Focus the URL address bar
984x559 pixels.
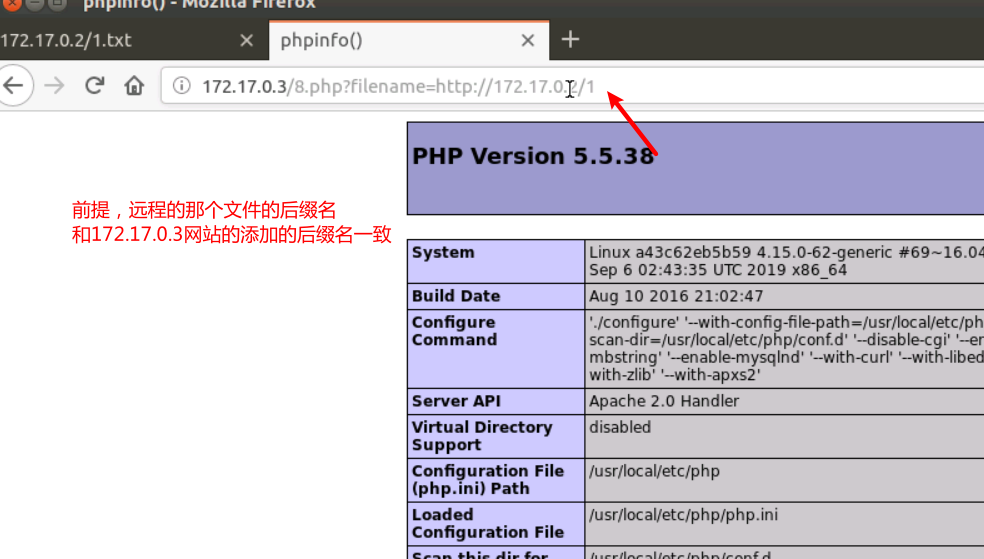(x=565, y=86)
